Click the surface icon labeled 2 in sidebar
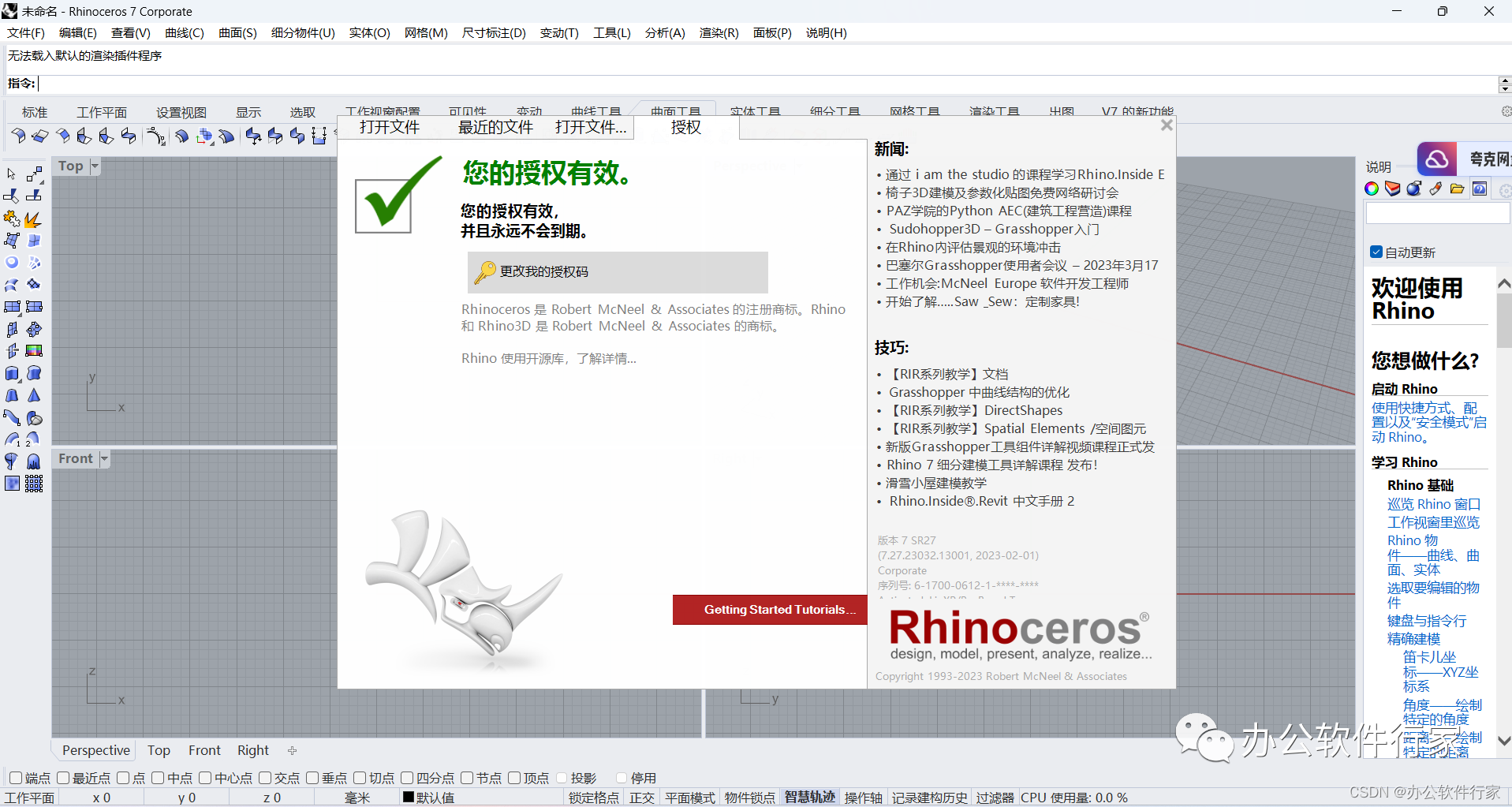The image size is (1512, 807). click(34, 439)
